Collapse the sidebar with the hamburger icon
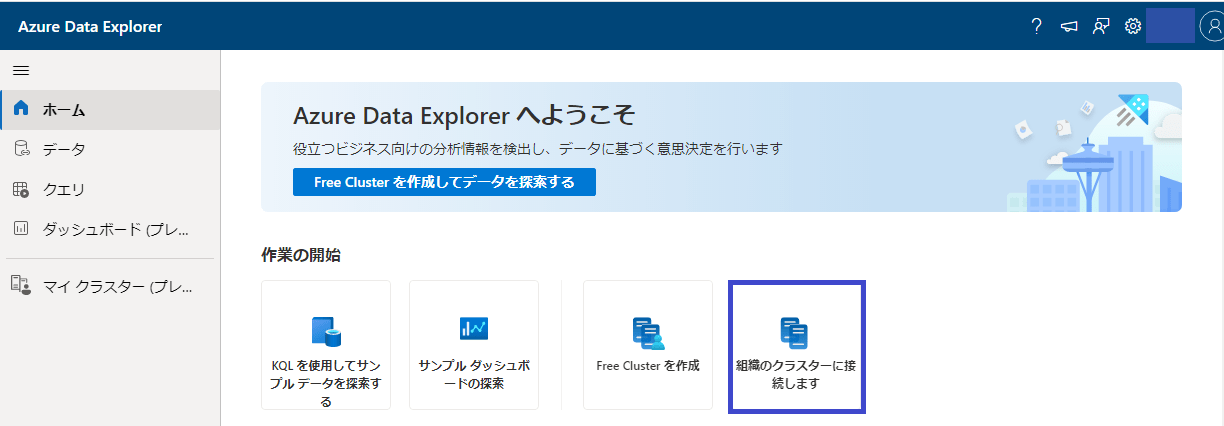The image size is (1224, 426). 20,70
